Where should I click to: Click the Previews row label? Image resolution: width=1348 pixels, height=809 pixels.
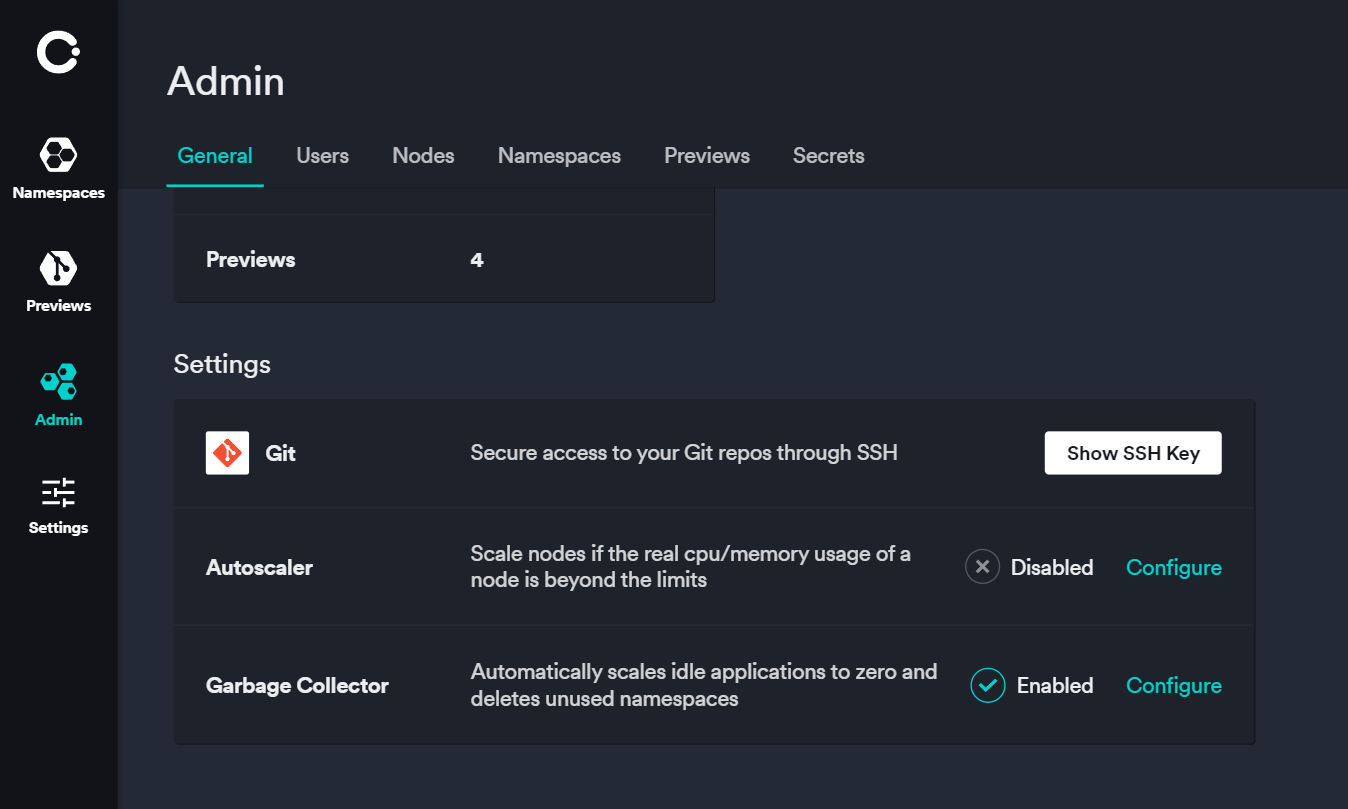[x=250, y=260]
